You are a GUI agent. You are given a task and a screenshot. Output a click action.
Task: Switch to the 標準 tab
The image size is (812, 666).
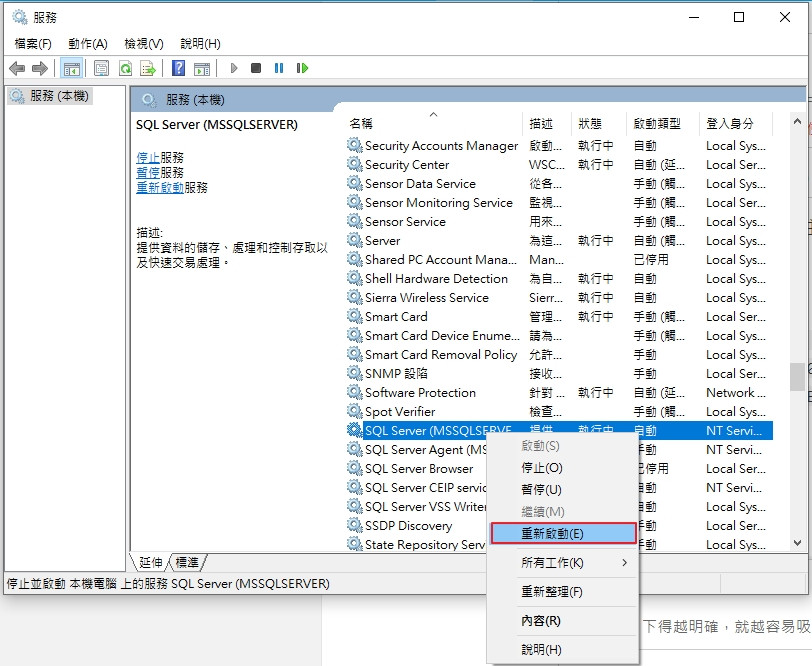(x=187, y=562)
